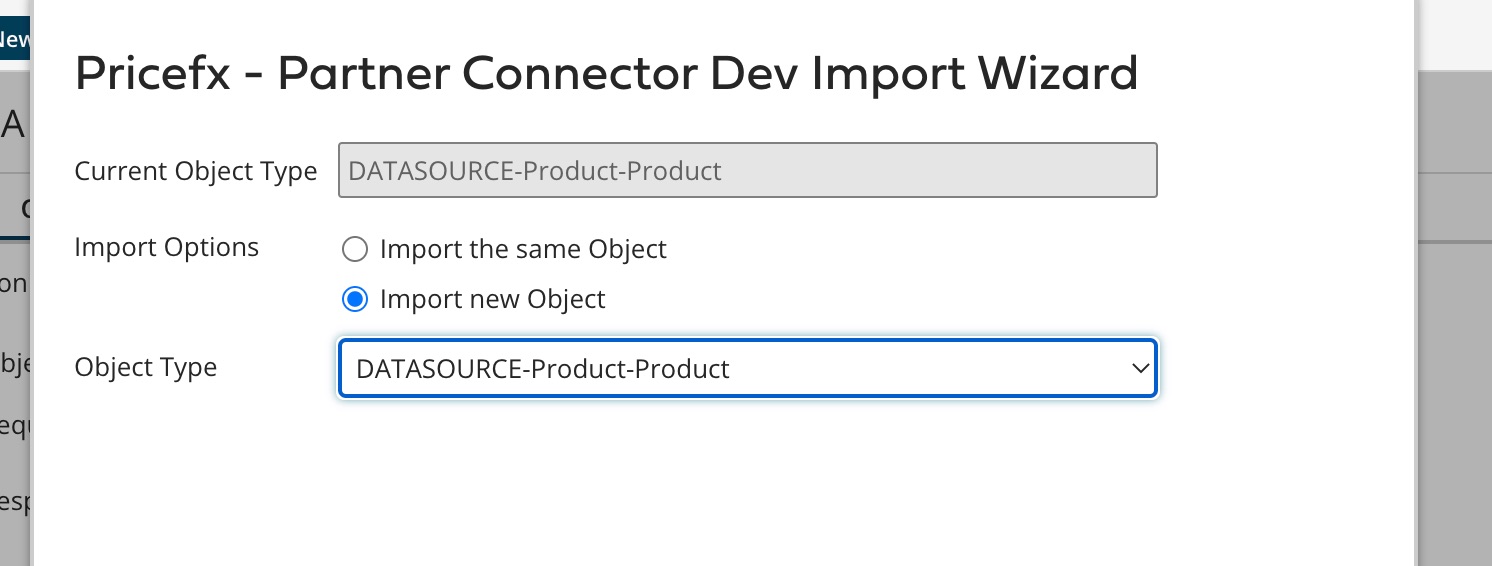Image resolution: width=1492 pixels, height=566 pixels.
Task: Click the large "A" heading behind the dialog
Action: (x=13, y=126)
